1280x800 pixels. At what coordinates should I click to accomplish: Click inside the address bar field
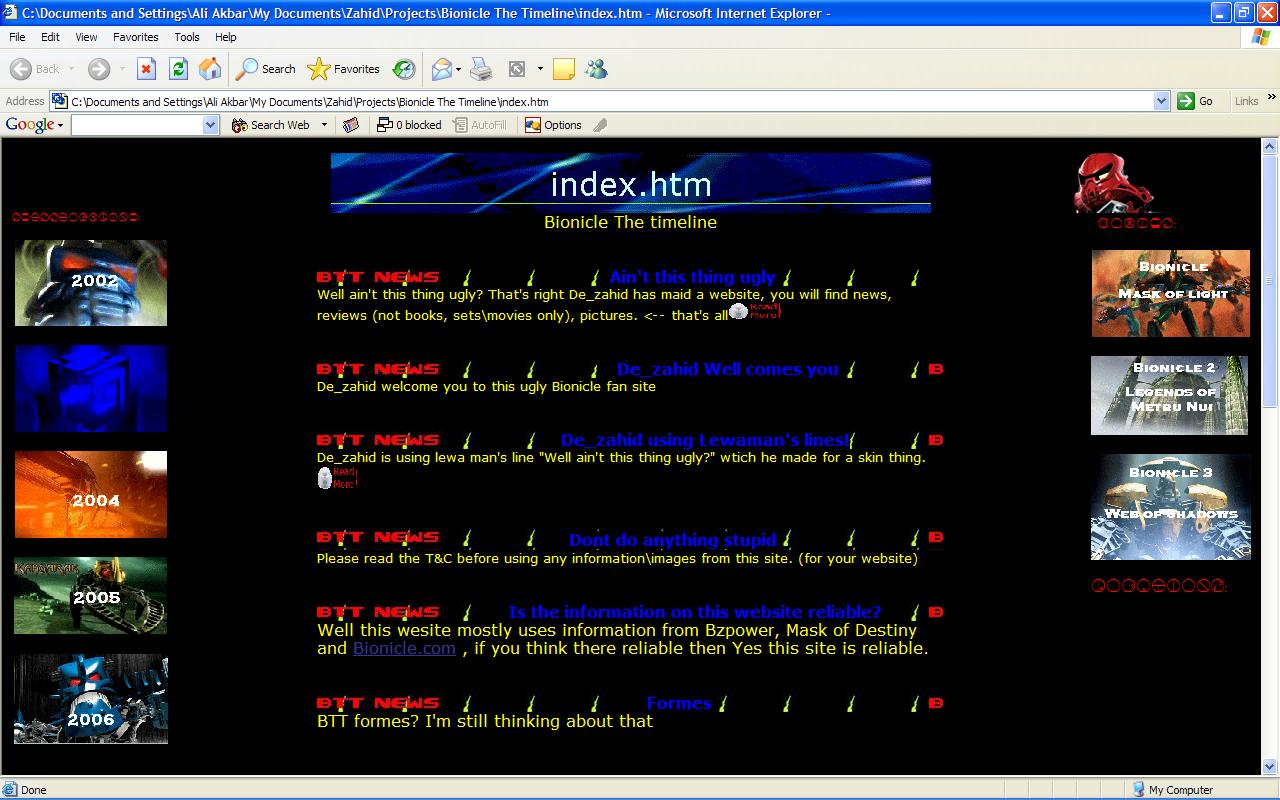610,101
